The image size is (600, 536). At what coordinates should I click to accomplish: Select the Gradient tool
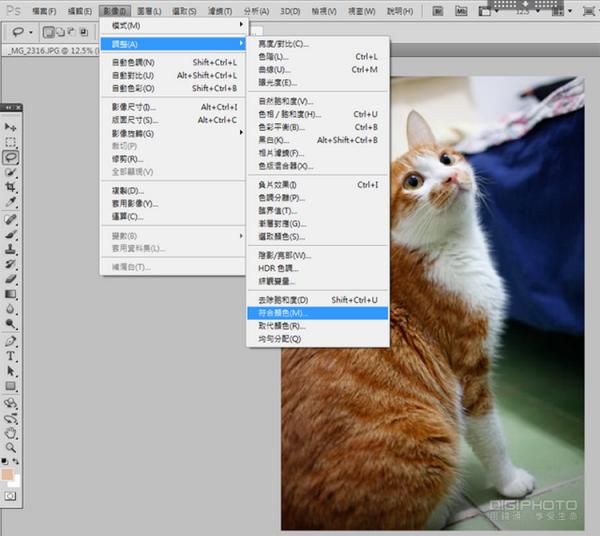[x=11, y=294]
